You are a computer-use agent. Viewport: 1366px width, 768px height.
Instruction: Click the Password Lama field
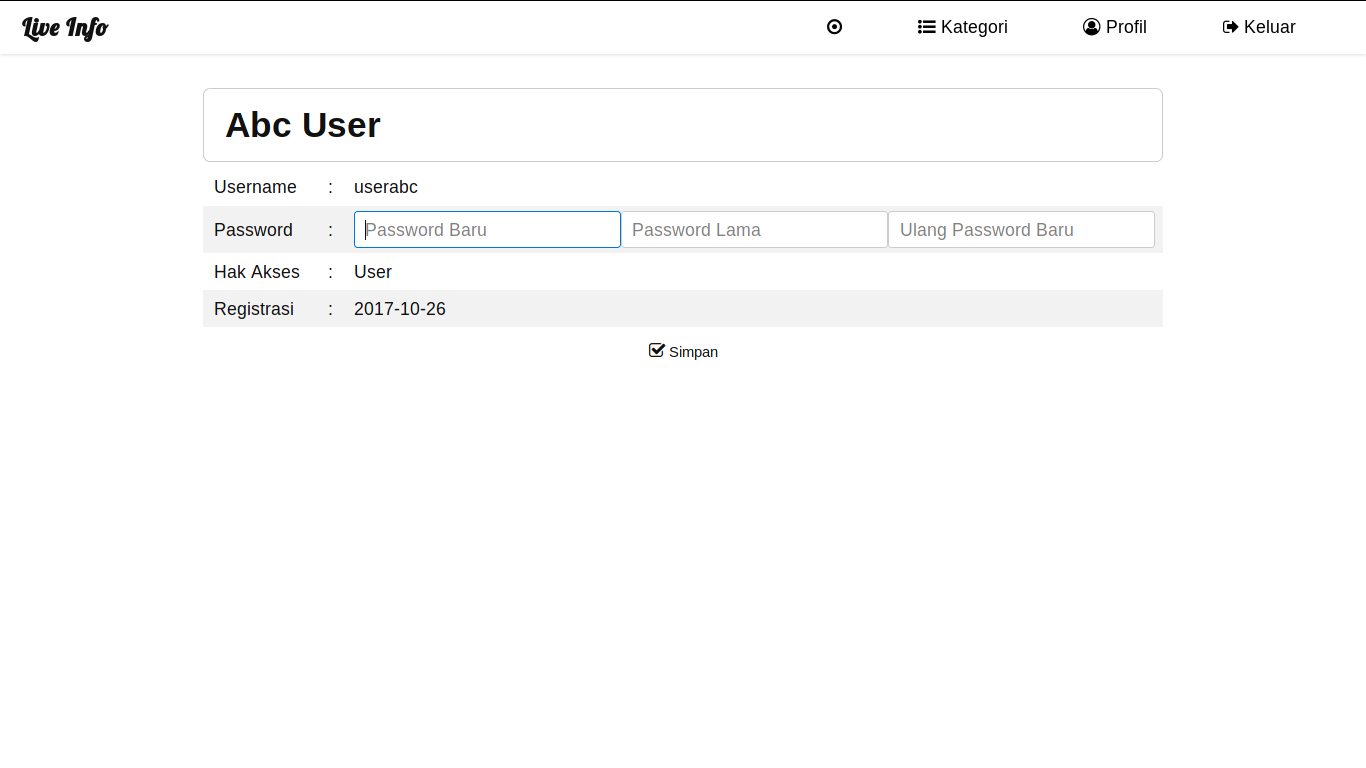(x=755, y=229)
